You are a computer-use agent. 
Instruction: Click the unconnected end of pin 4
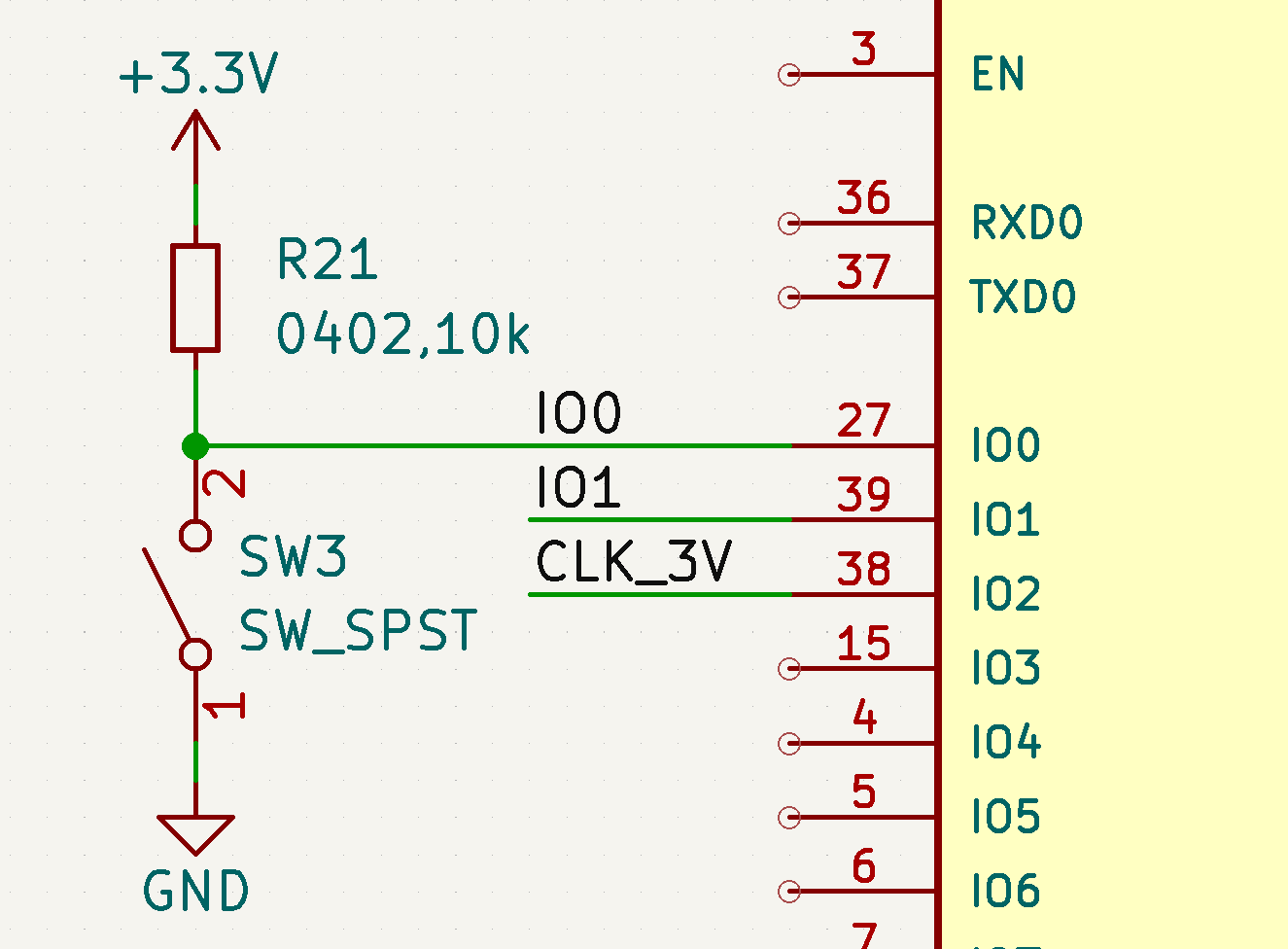789,744
